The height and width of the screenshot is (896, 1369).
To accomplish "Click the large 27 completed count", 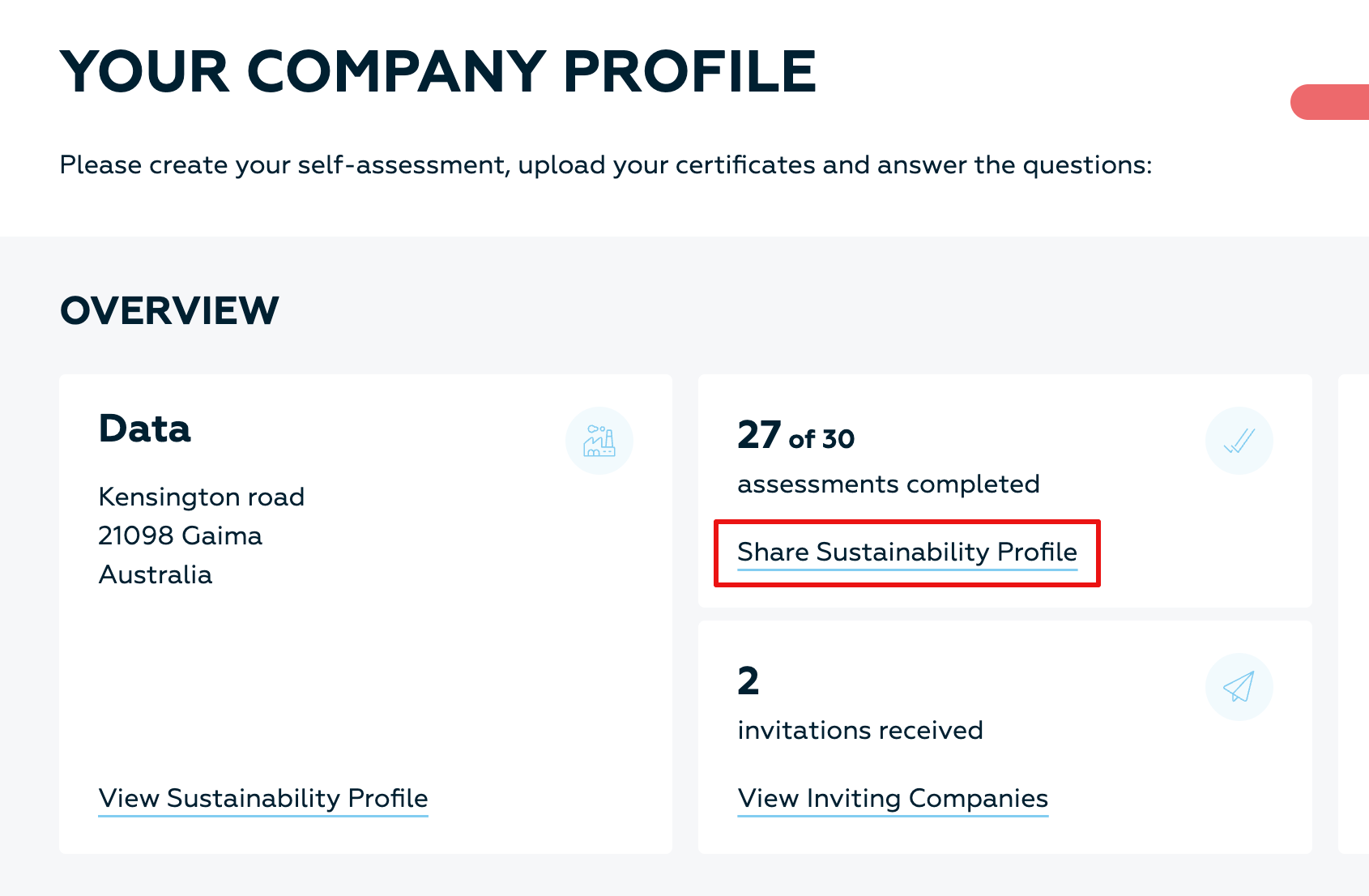I will pos(759,435).
